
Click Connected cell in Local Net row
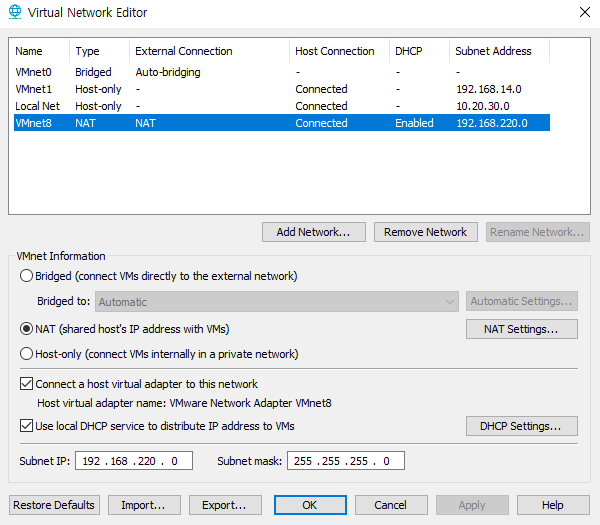[321, 106]
